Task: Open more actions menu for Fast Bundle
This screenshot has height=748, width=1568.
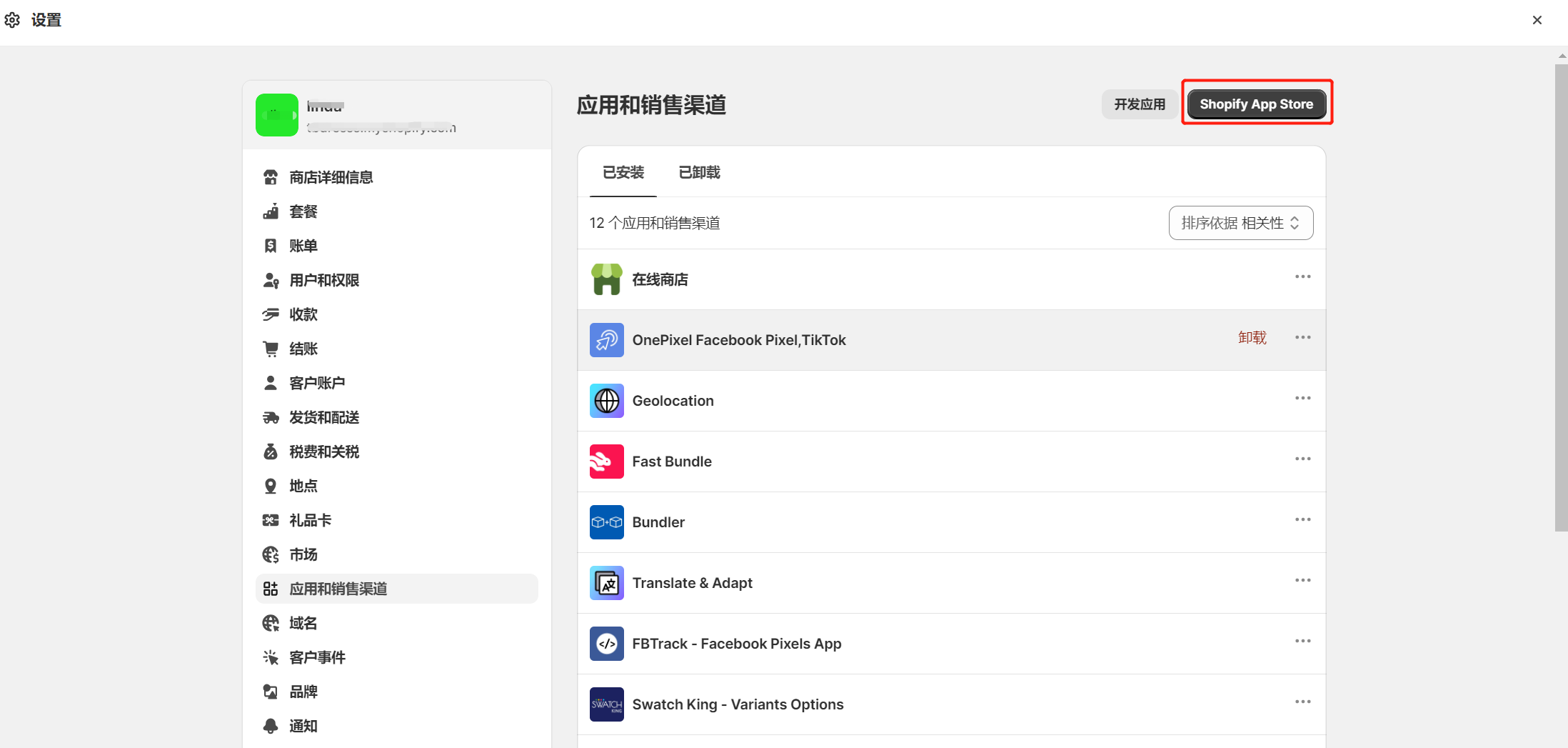Action: (1303, 459)
